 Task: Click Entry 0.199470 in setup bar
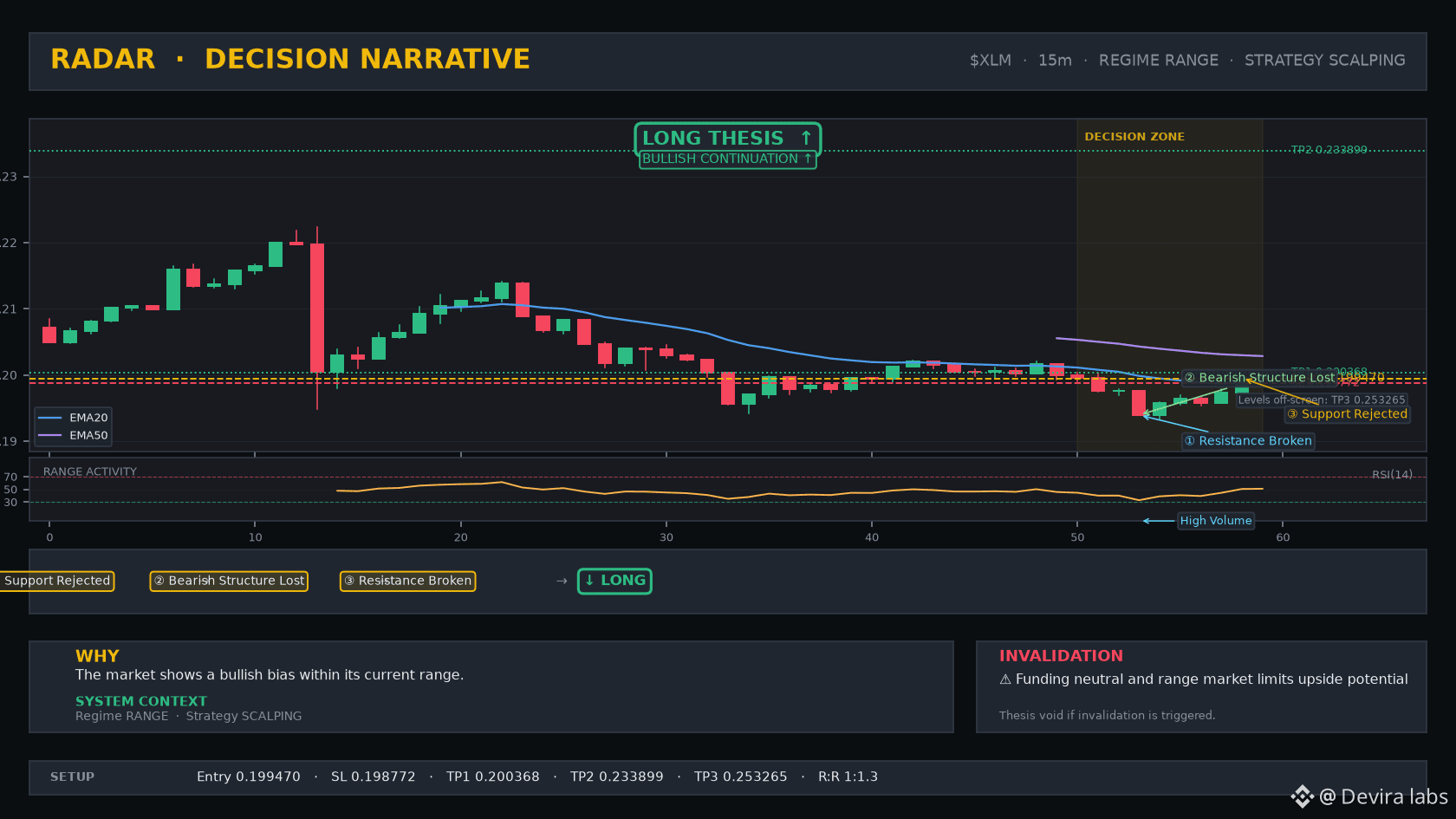pos(249,777)
